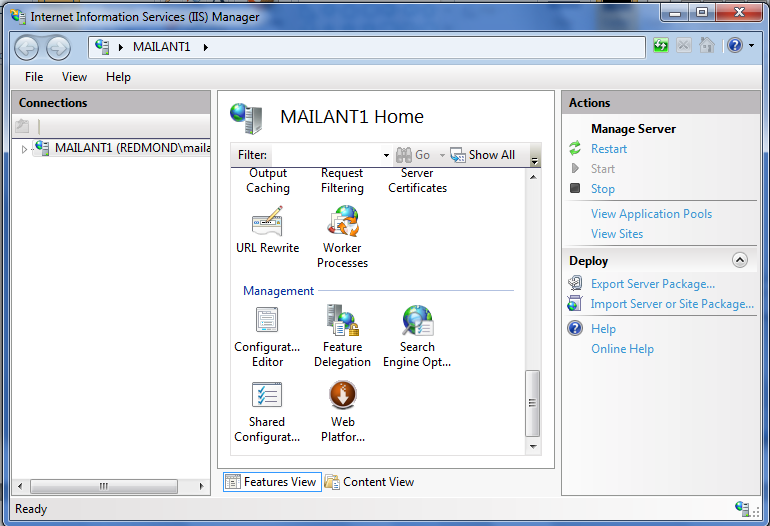
Task: Click Export Server Package link
Action: (x=653, y=284)
